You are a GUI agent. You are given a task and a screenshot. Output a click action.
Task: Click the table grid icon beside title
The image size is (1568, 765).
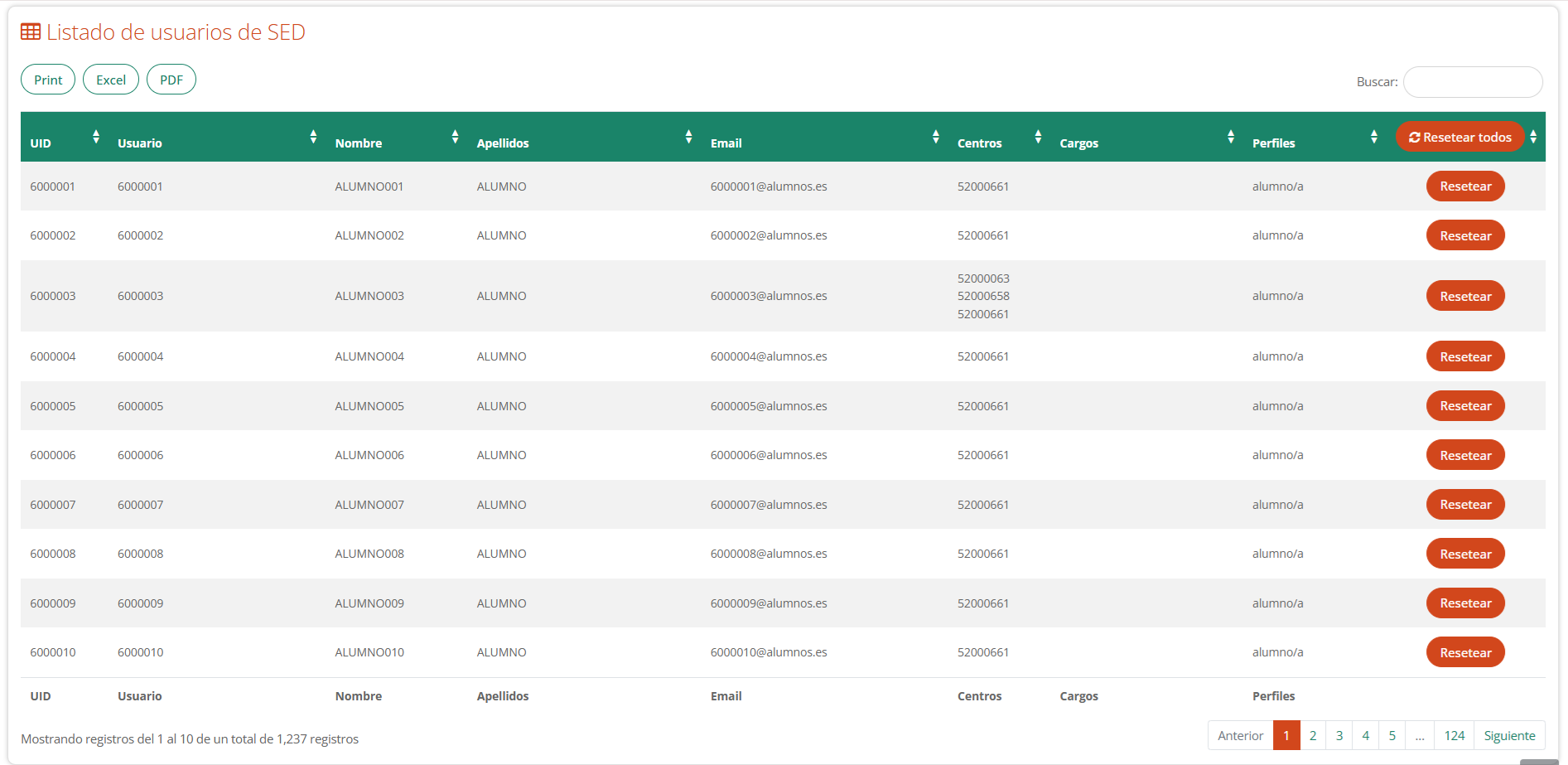(x=31, y=31)
